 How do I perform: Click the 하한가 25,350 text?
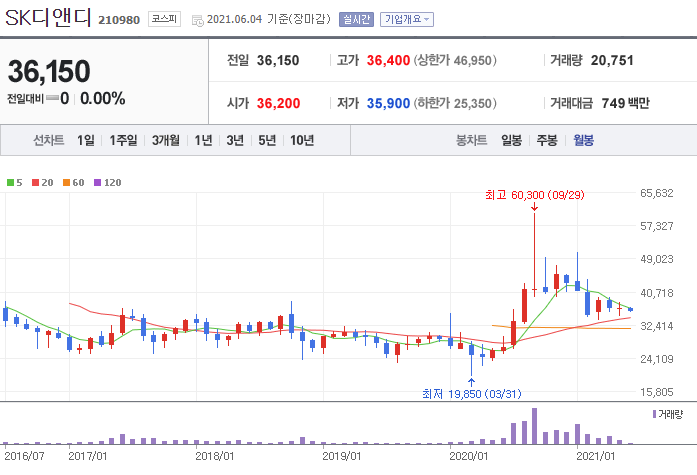point(455,104)
